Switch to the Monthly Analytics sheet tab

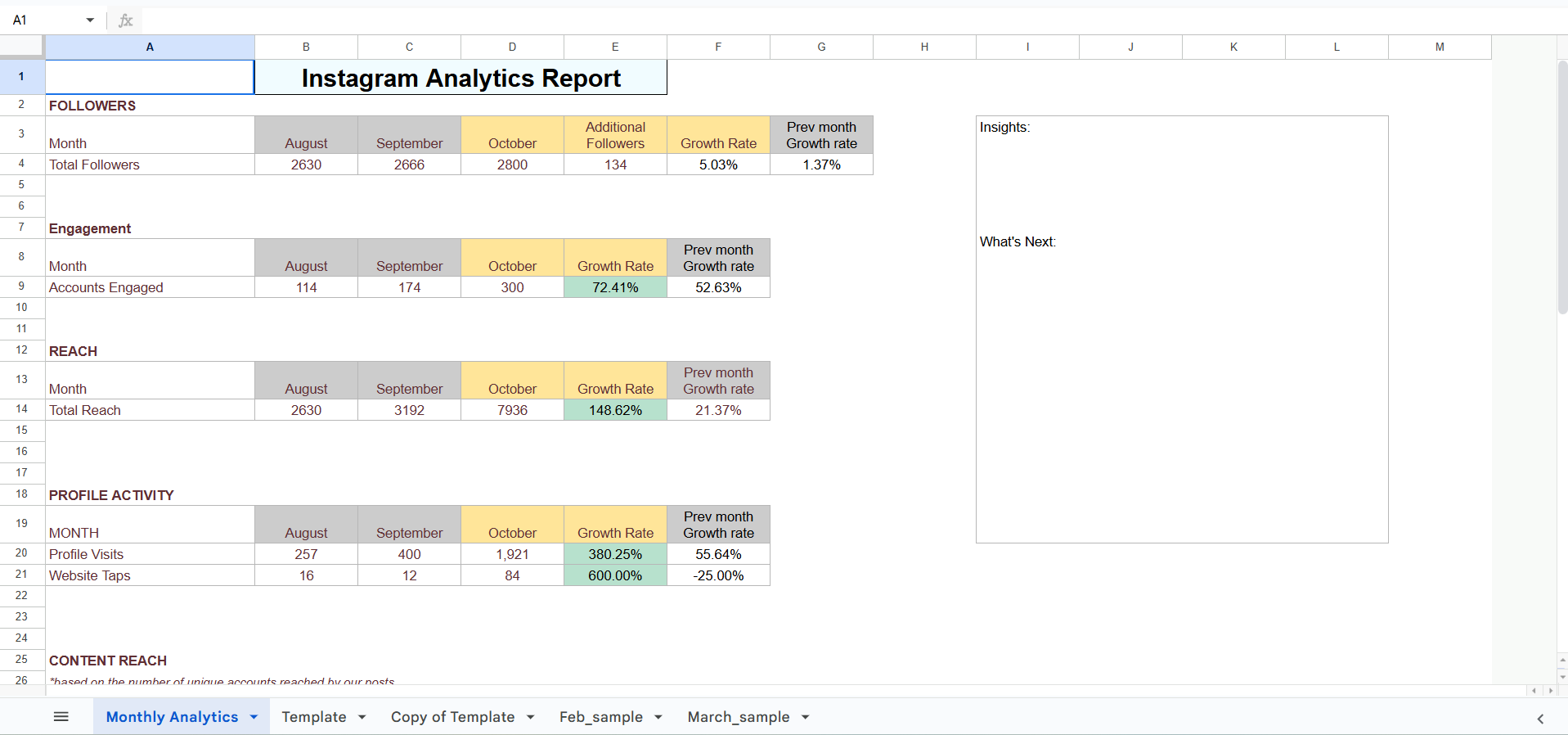tap(172, 717)
